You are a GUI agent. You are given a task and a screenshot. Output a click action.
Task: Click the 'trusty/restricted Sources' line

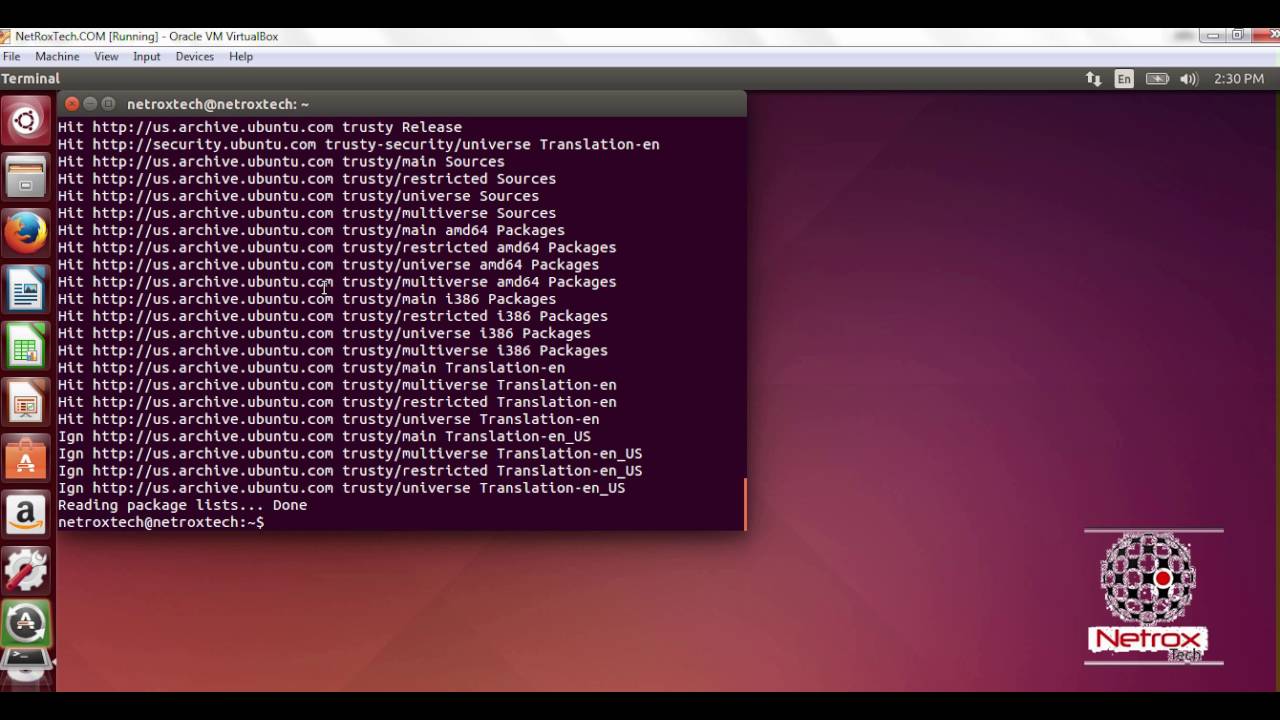(x=307, y=178)
